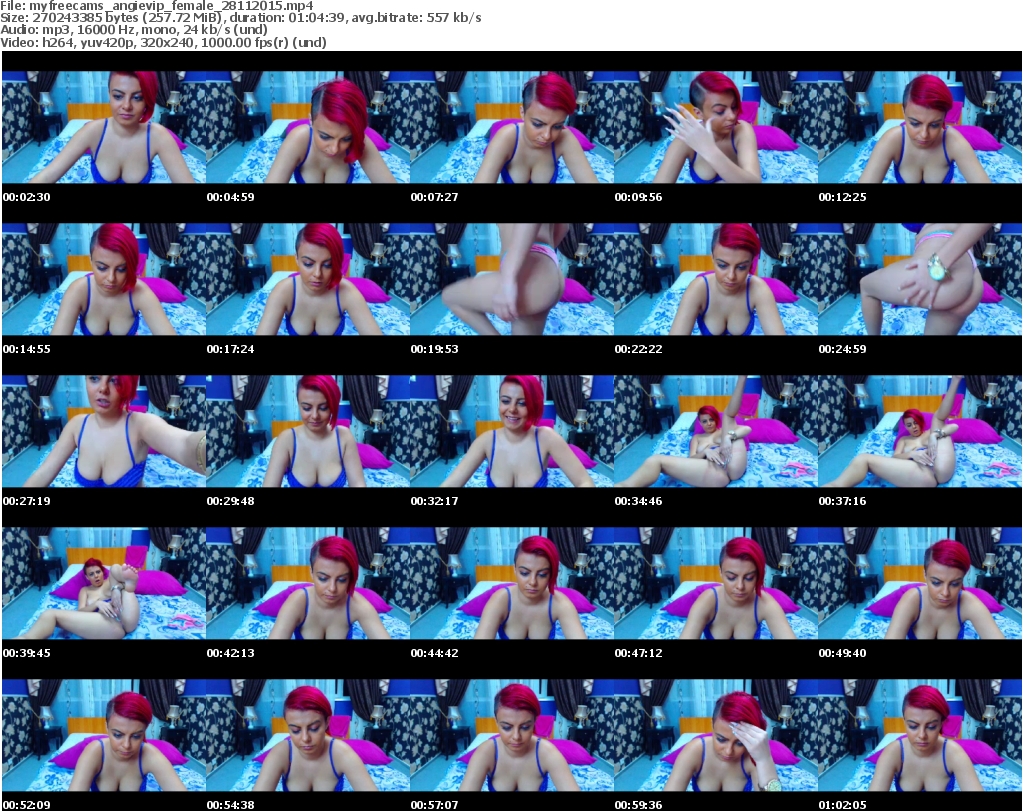Screen dimensions: 1024x811
Task: Click the 00:02:30 timestamp label
Action: pos(27,197)
